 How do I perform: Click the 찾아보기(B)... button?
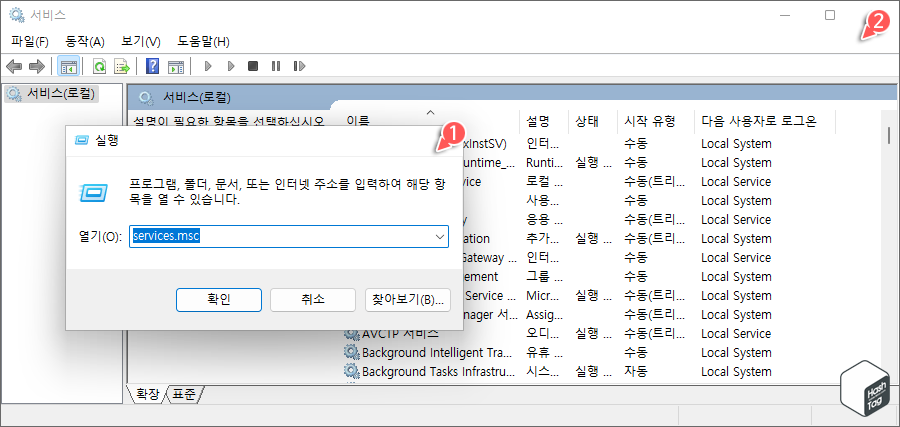pos(408,299)
